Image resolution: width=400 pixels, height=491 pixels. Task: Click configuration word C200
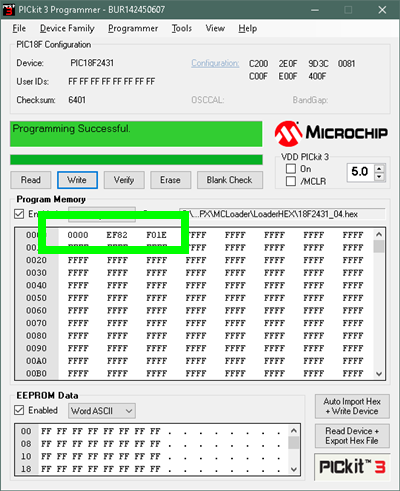point(258,64)
